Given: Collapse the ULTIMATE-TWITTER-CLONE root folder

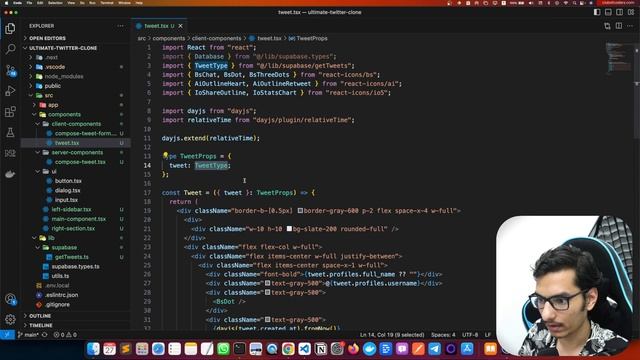Looking at the screenshot, I should pyautogui.click(x=76, y=48).
